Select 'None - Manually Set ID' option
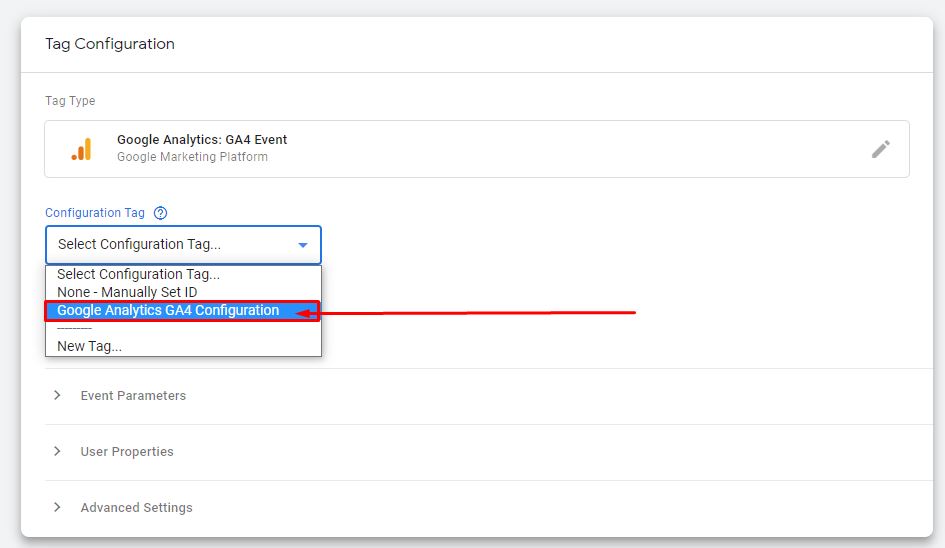 click(x=127, y=292)
